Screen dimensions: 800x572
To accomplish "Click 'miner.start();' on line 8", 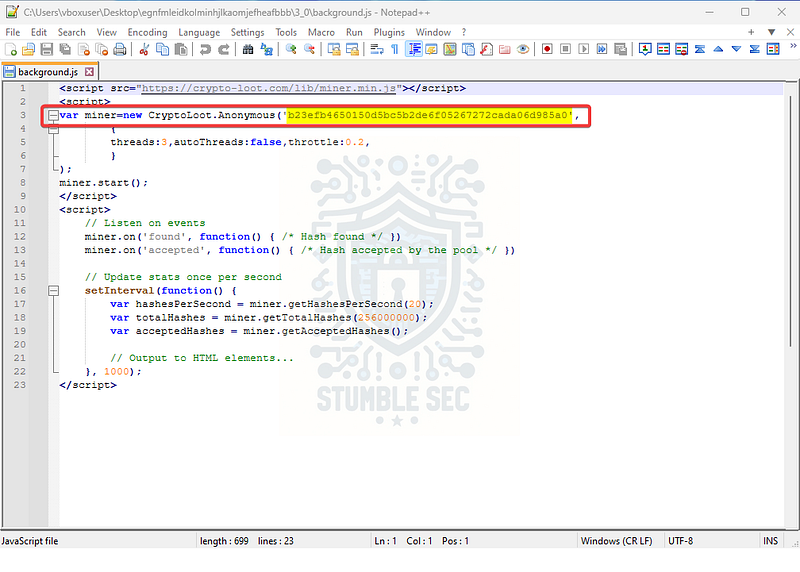I will point(104,183).
